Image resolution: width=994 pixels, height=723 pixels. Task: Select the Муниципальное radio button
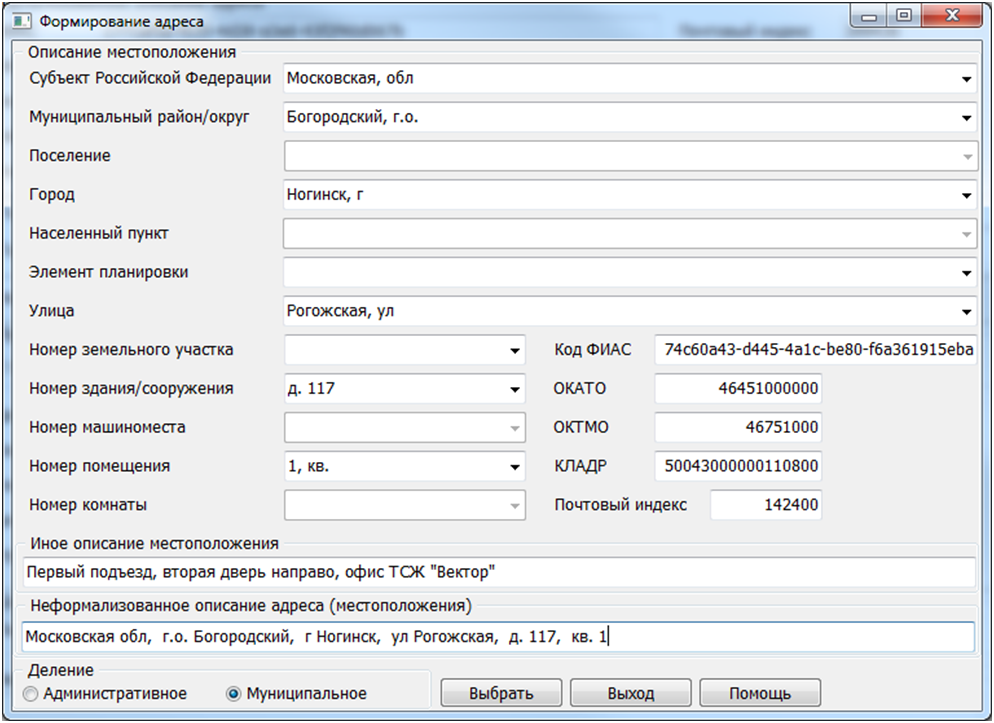pos(234,694)
